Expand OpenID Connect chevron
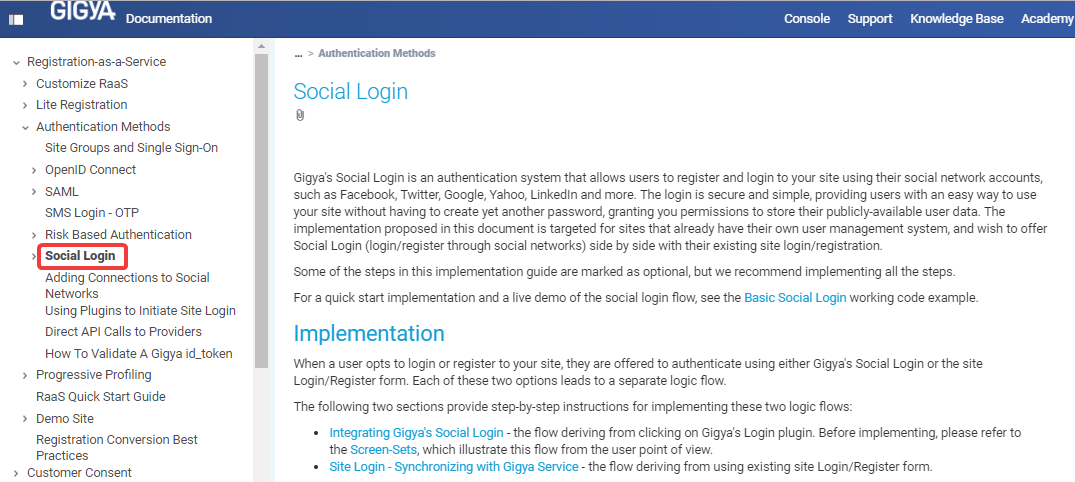This screenshot has width=1075, height=482. 34,170
